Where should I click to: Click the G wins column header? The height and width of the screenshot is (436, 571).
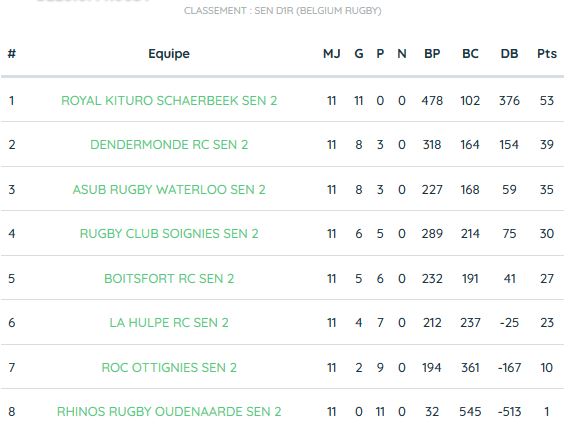pyautogui.click(x=359, y=54)
